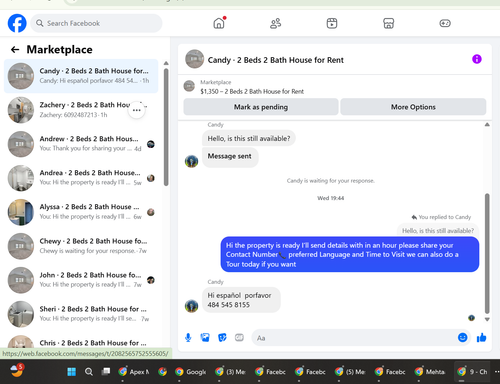Open the Chewy conversation

[81, 246]
